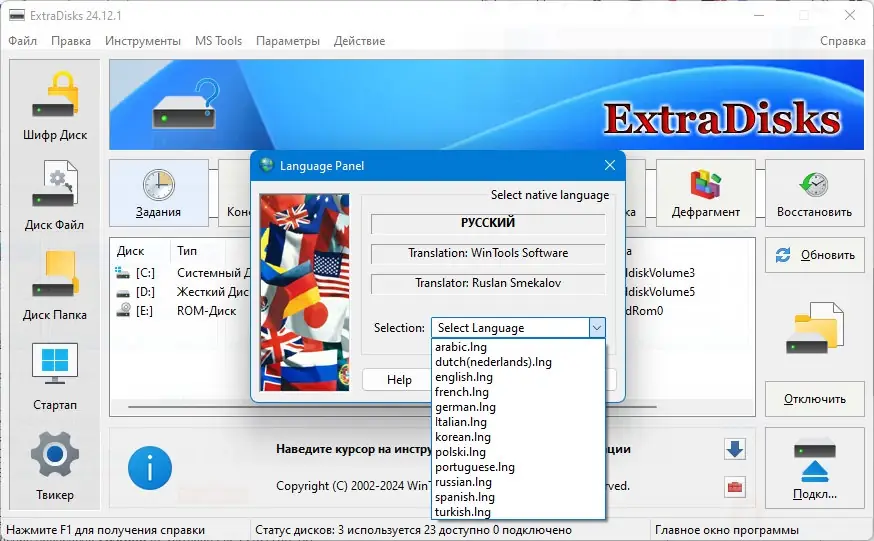Open the Задания clock button
Image resolution: width=874 pixels, height=541 pixels.
(x=159, y=193)
